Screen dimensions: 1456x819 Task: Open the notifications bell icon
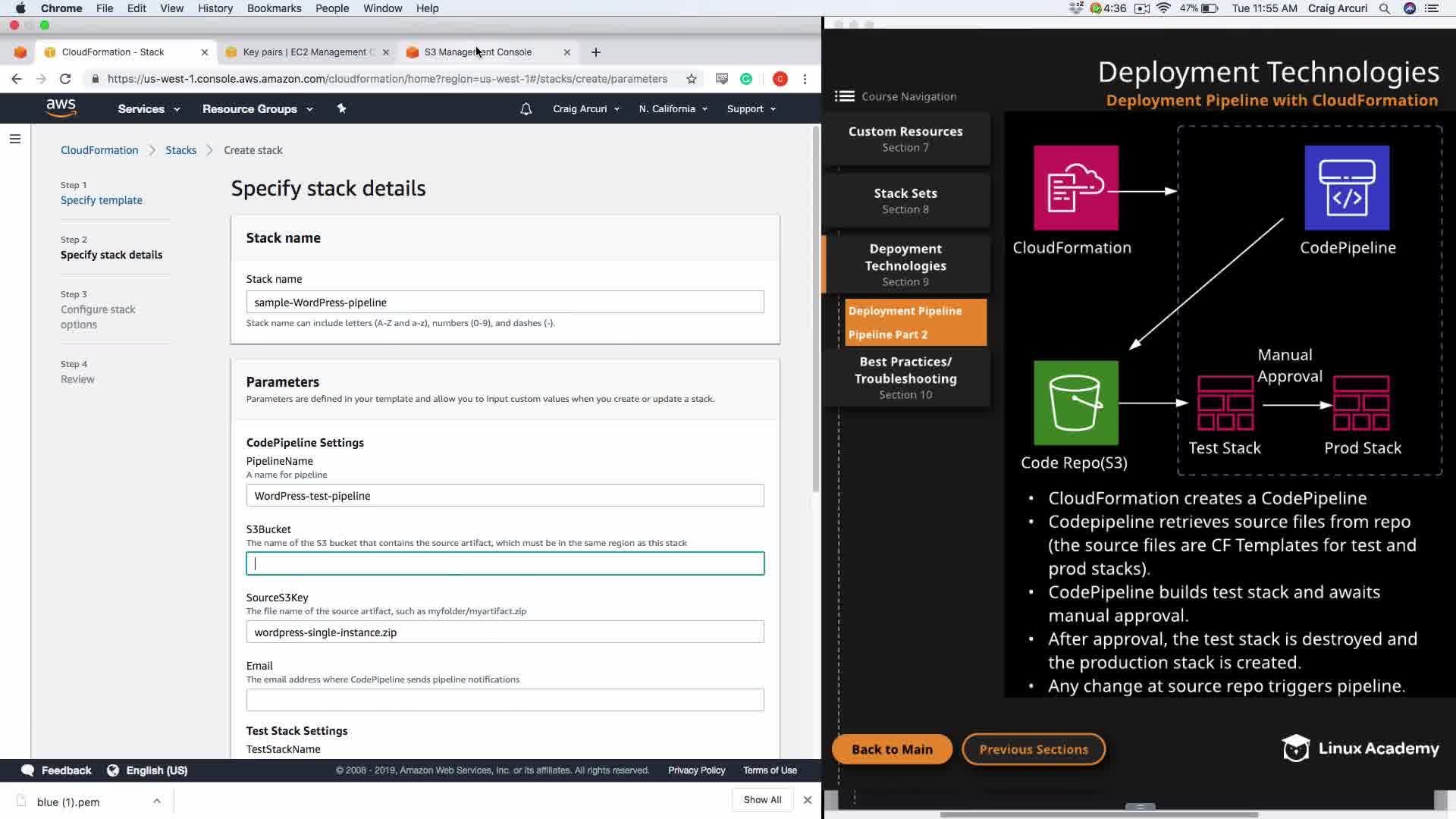point(526,109)
